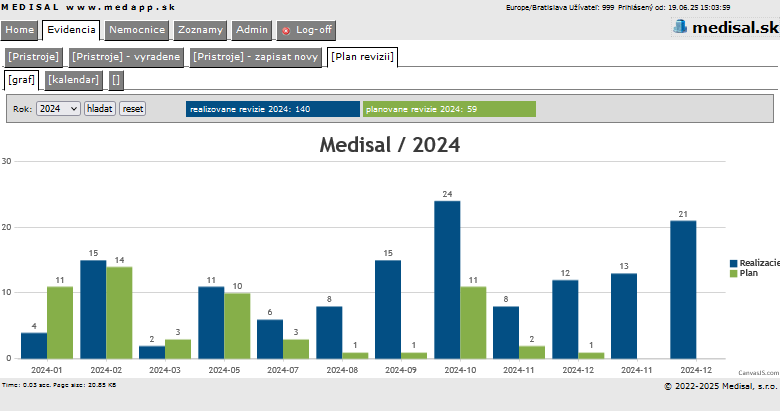Image resolution: width=780 pixels, height=411 pixels.
Task: Click the CanvasJS.com credit link
Action: [759, 373]
